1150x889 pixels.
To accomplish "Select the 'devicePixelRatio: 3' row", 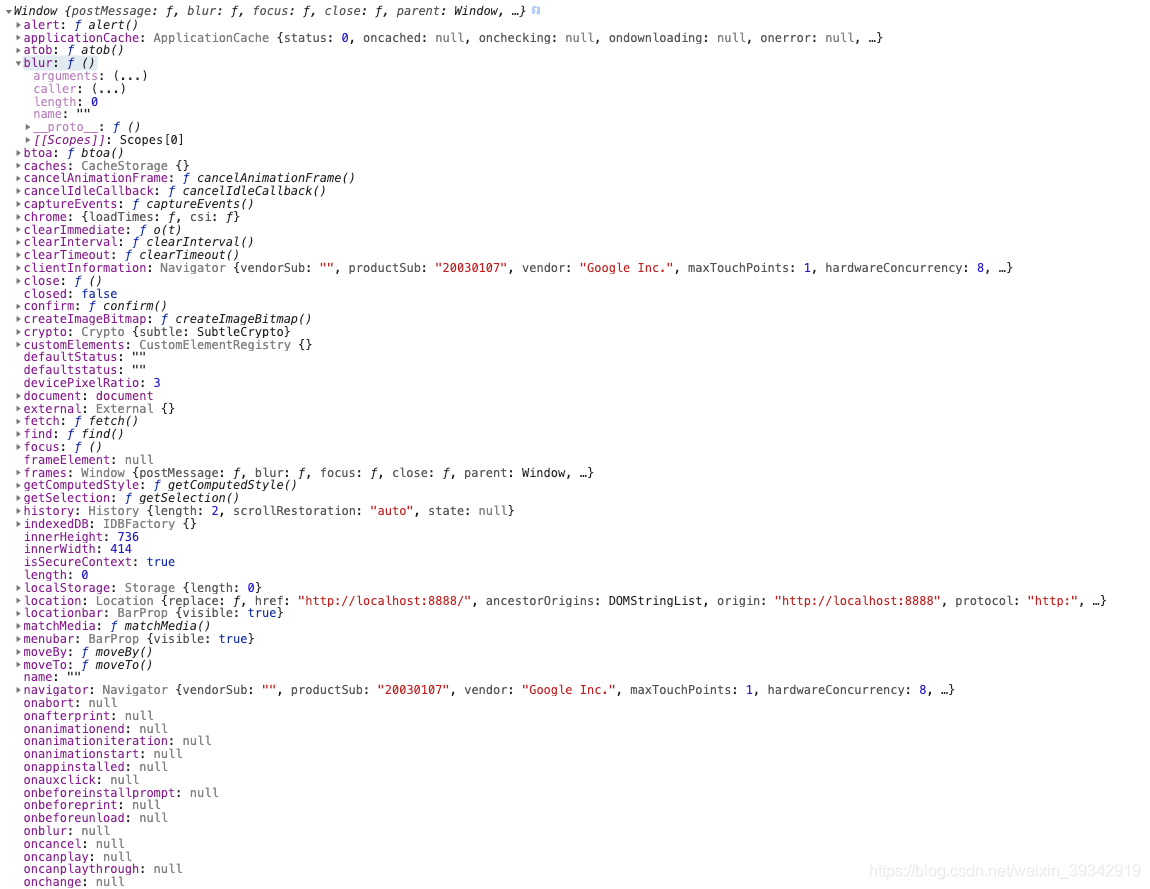I will (92, 383).
